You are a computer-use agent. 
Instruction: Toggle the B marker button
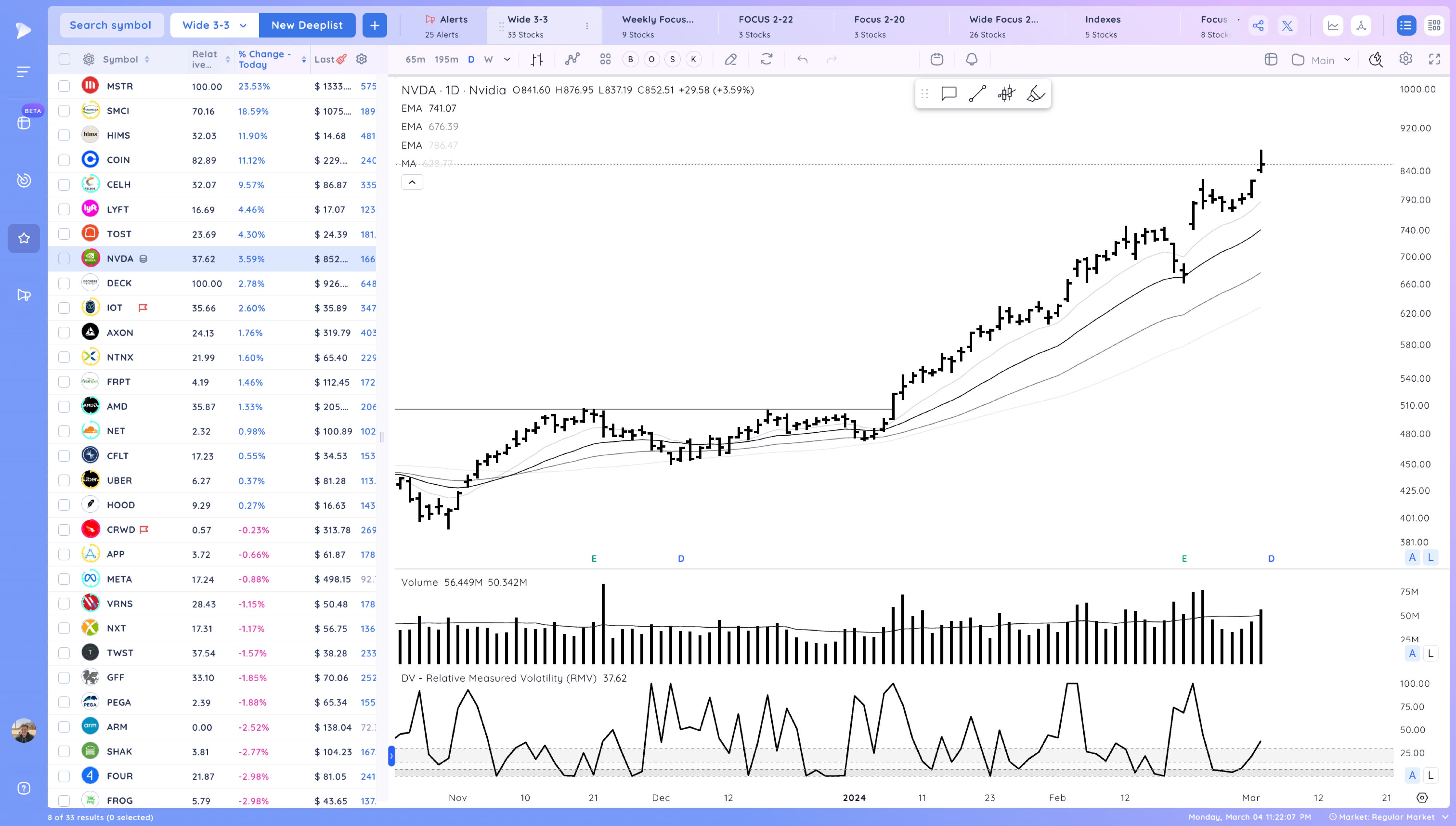(630, 59)
